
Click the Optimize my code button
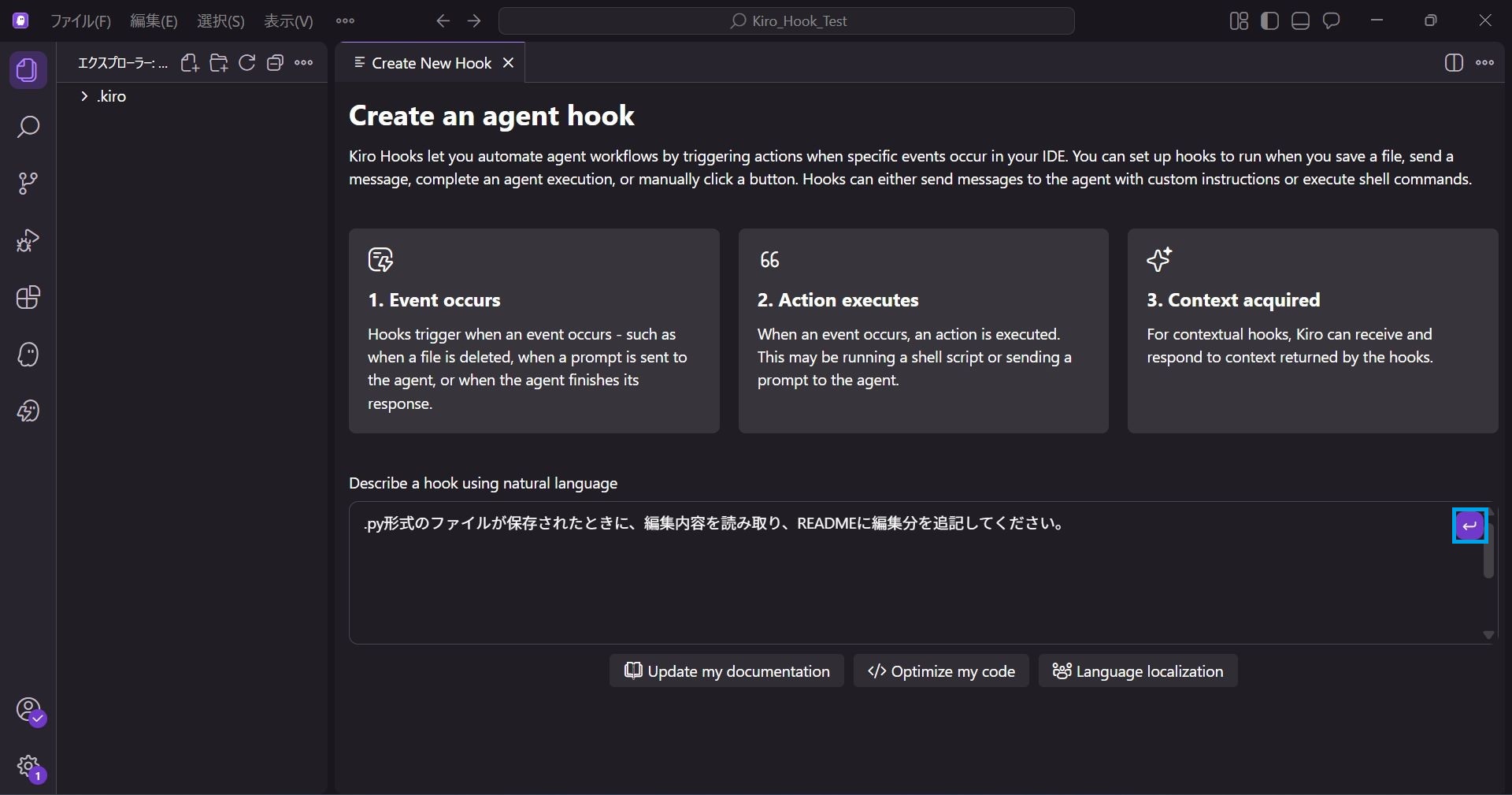click(941, 671)
